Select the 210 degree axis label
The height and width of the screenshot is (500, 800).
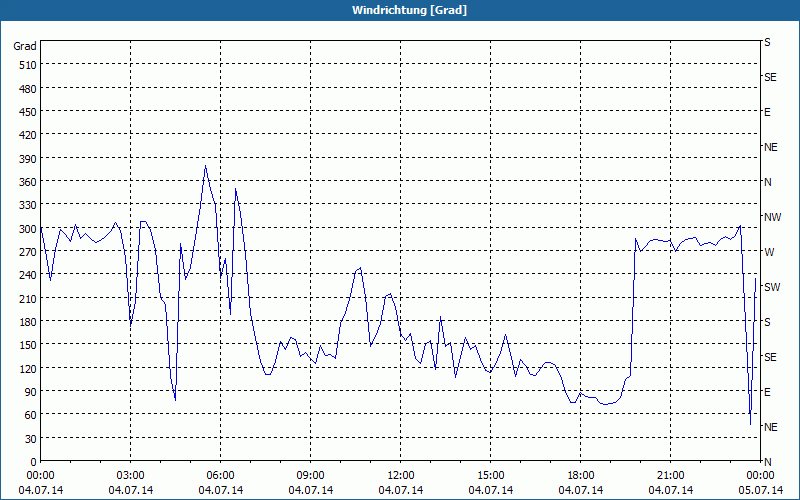tap(28, 299)
